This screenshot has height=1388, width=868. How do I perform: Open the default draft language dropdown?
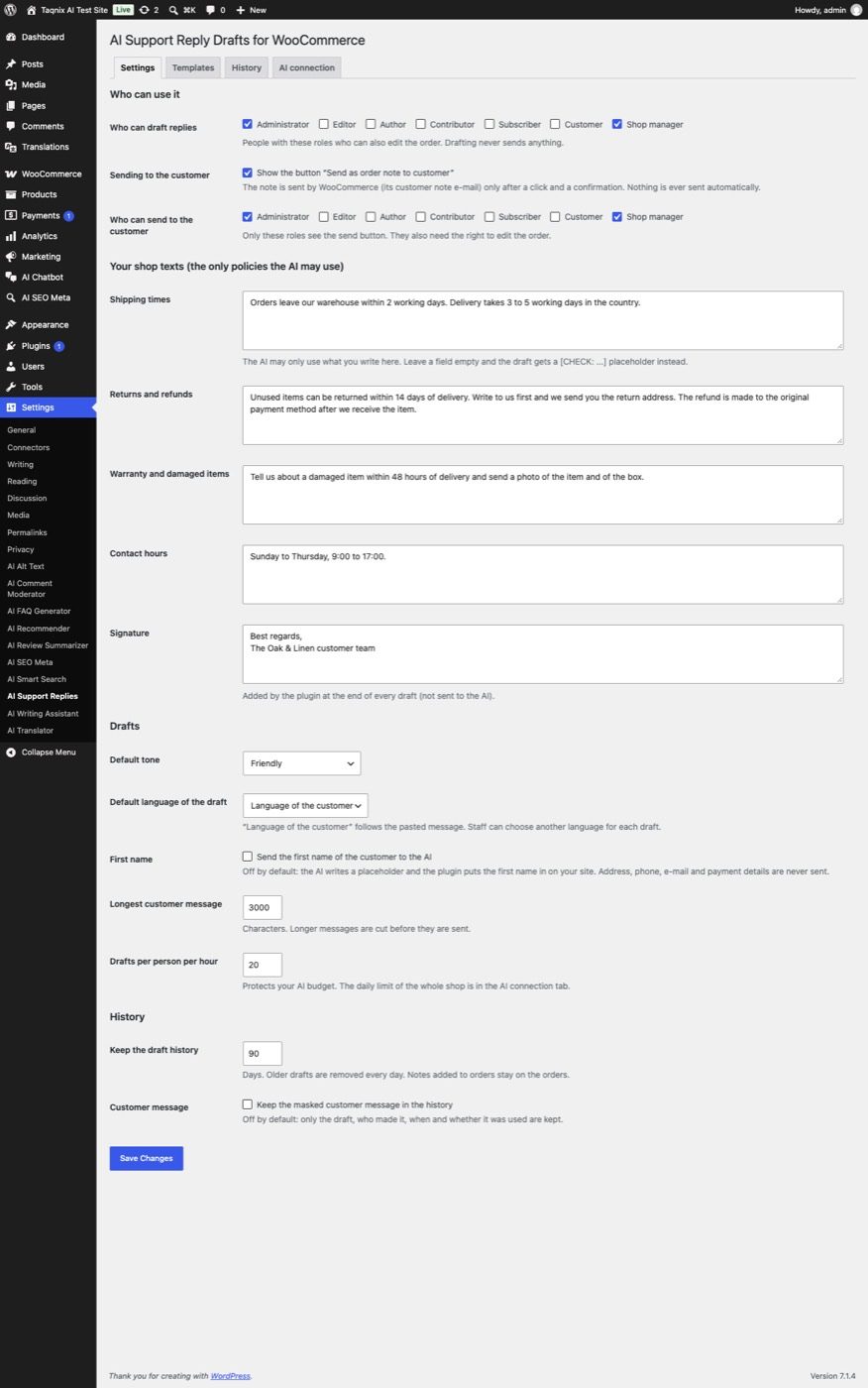(x=305, y=806)
